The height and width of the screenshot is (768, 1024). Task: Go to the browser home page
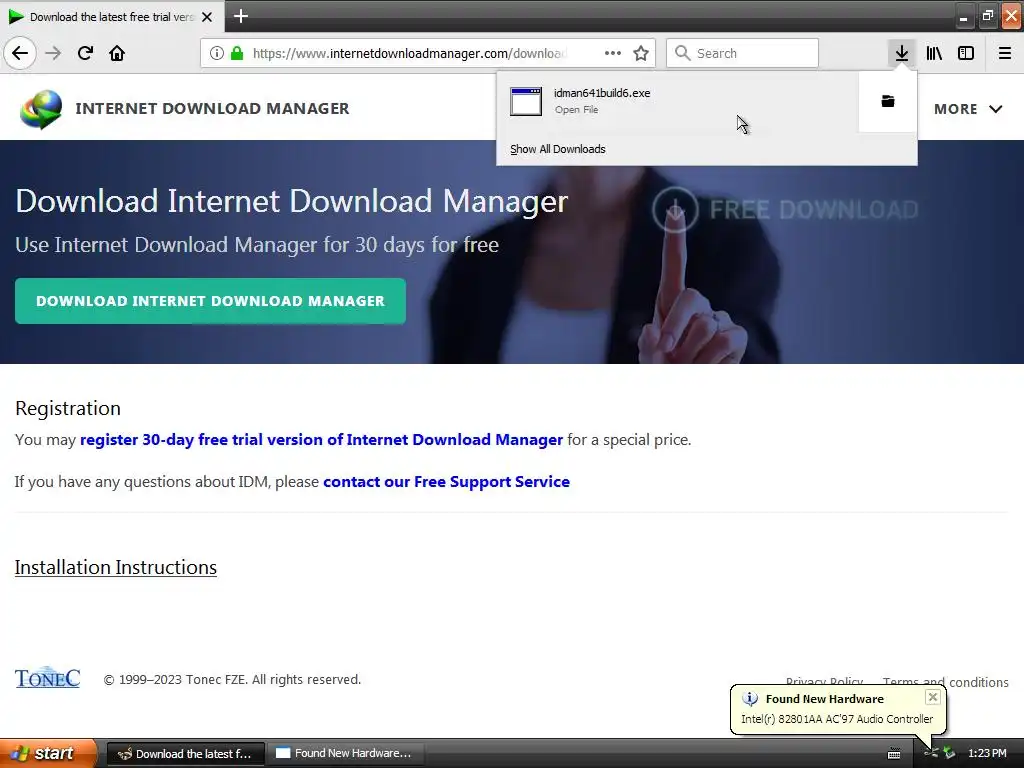click(x=117, y=53)
